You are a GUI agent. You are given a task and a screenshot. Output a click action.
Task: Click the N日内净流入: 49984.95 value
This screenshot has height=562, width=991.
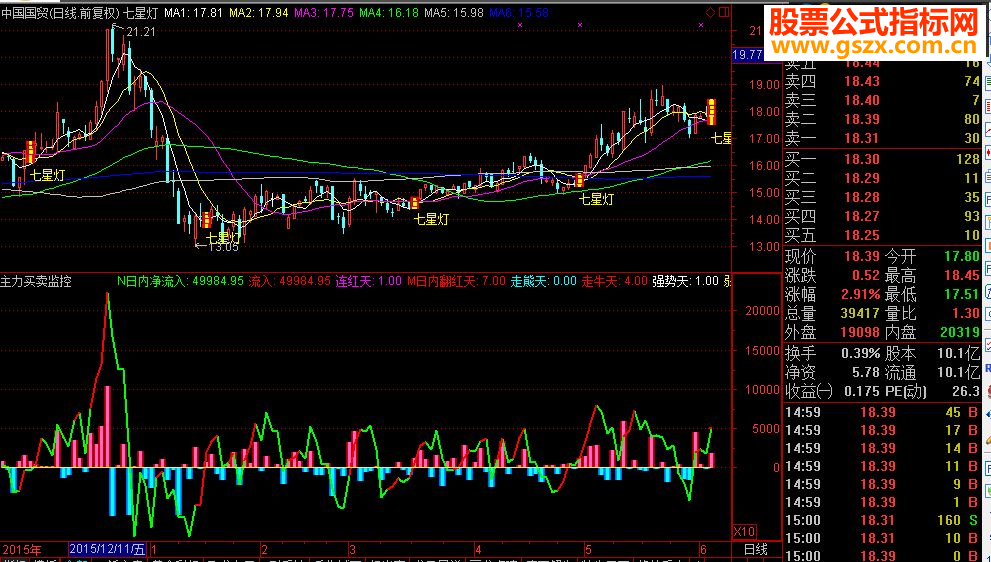(x=180, y=281)
